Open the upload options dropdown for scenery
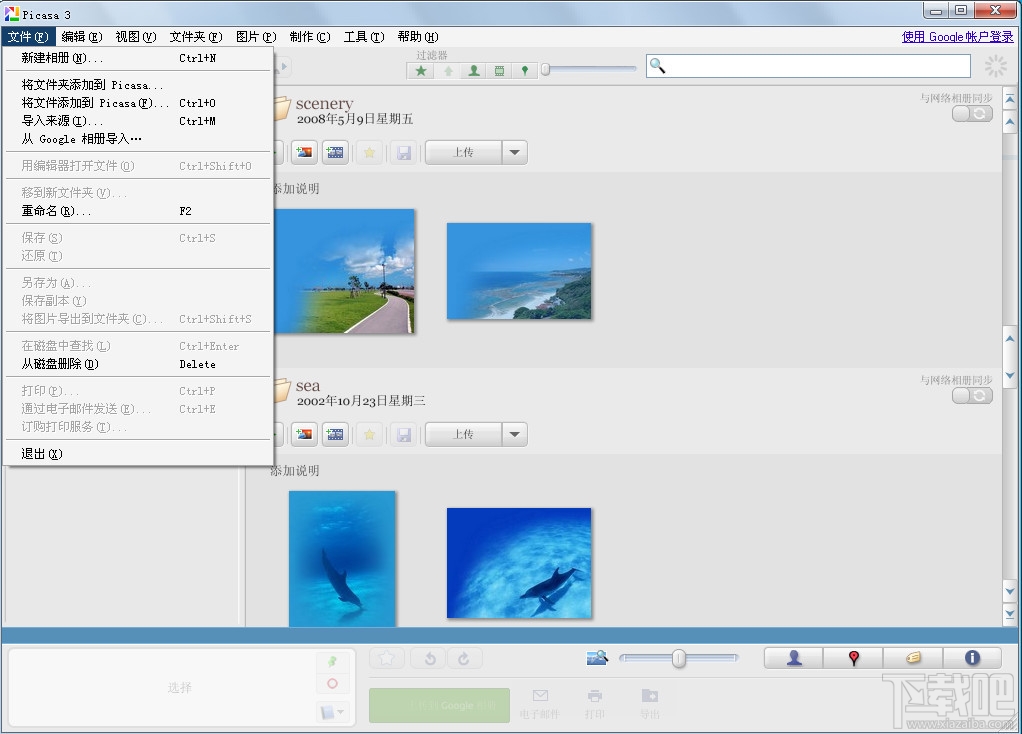This screenshot has width=1022, height=734. 515,151
